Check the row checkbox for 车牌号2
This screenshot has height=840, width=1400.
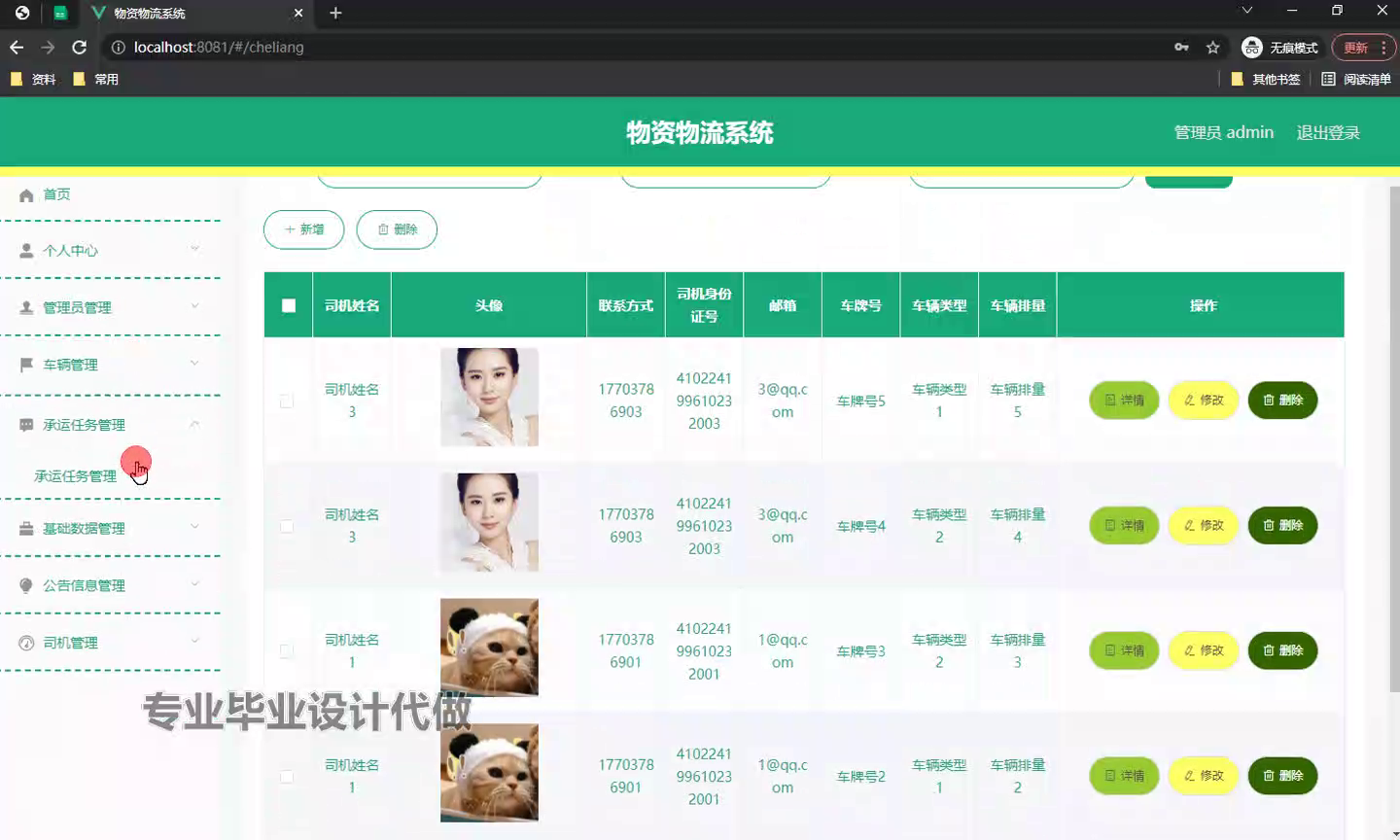(x=287, y=777)
